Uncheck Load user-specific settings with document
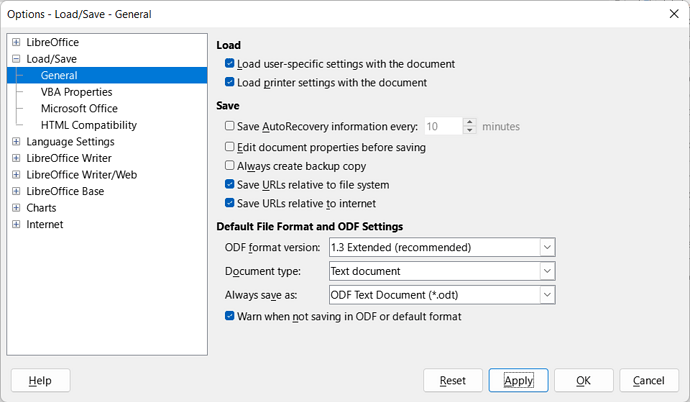 click(x=229, y=63)
